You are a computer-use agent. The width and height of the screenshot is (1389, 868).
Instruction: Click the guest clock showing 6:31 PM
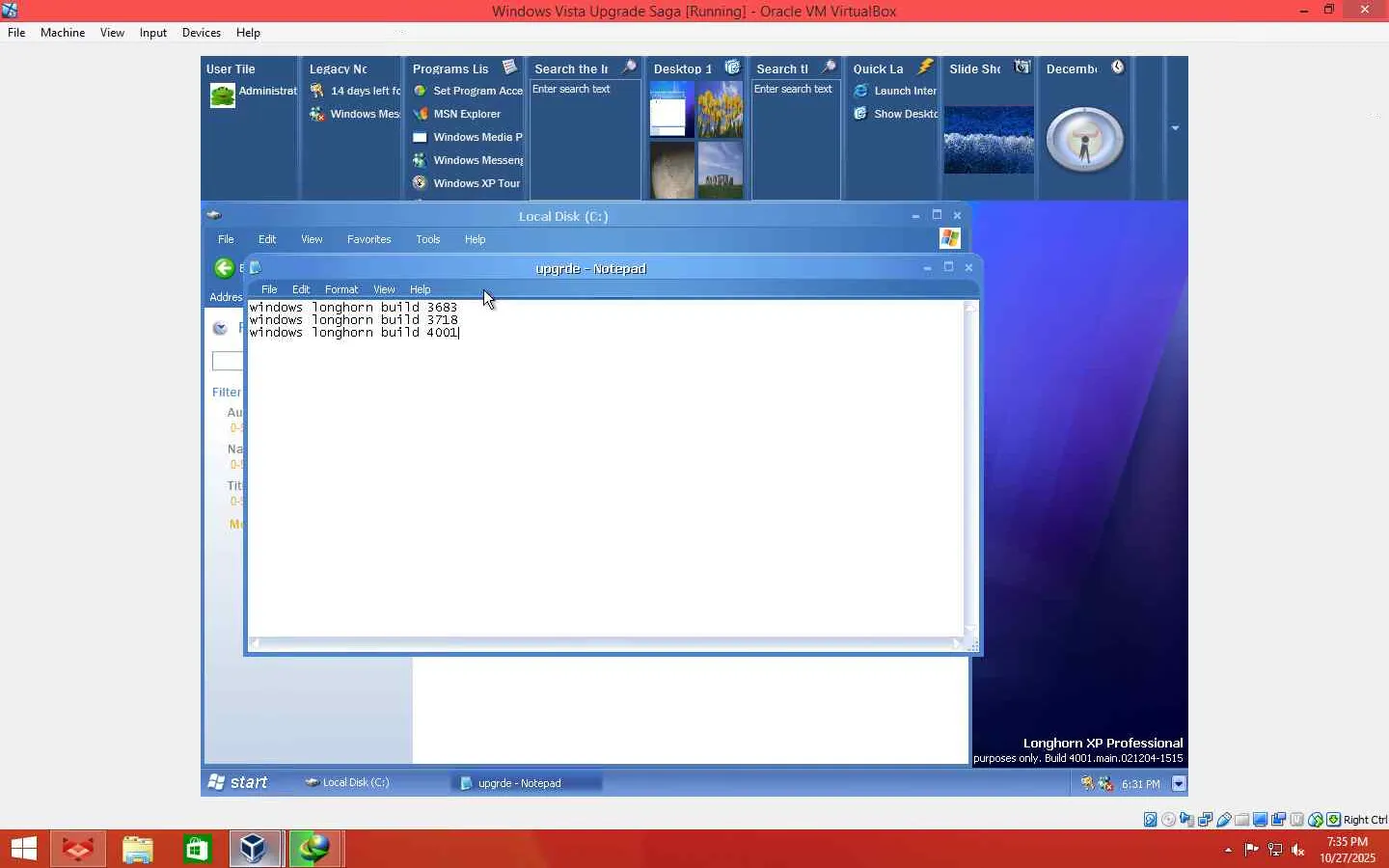1141,784
